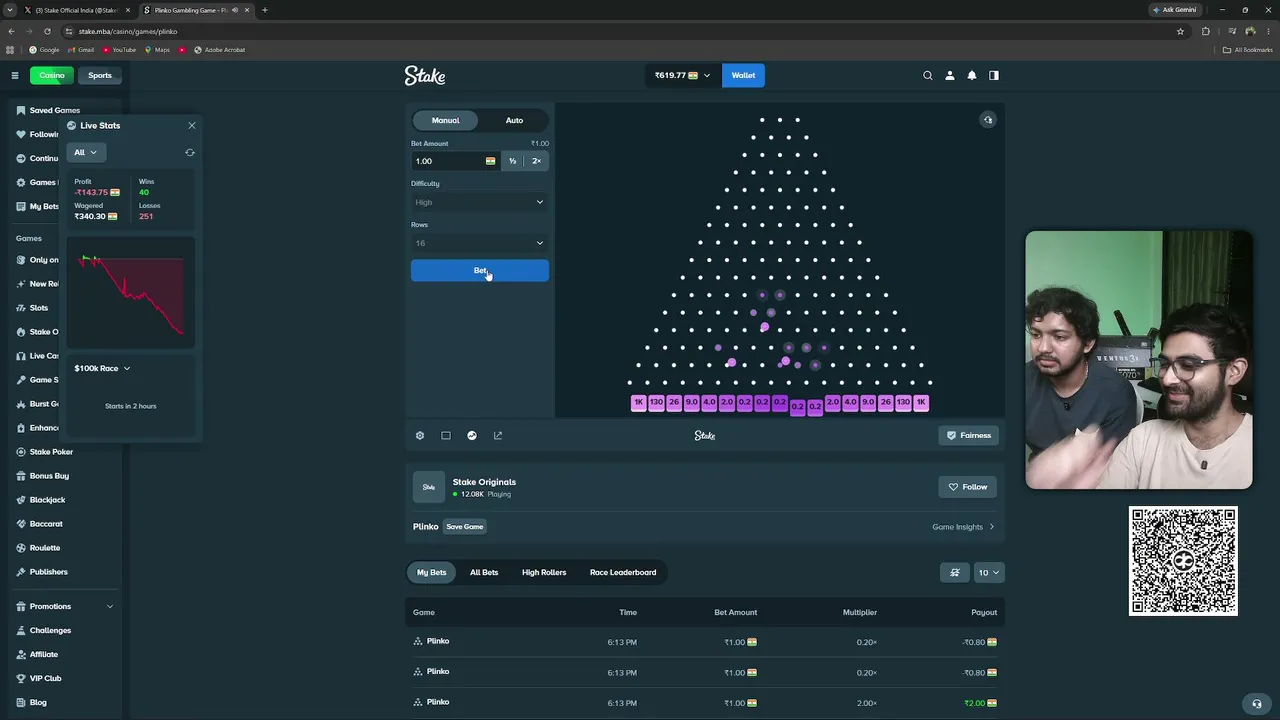This screenshot has height=720, width=1280.
Task: Switch to Manual betting mode
Action: (x=446, y=120)
